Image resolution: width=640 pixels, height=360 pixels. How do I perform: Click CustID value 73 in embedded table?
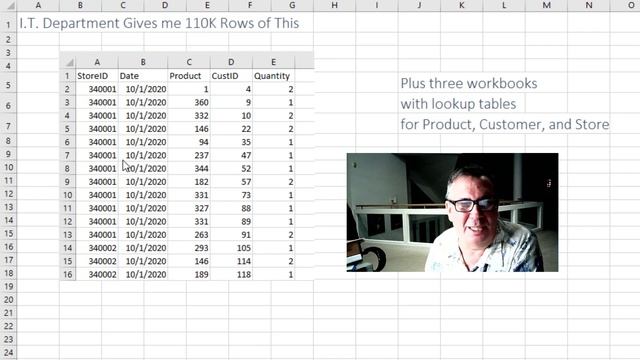246,195
